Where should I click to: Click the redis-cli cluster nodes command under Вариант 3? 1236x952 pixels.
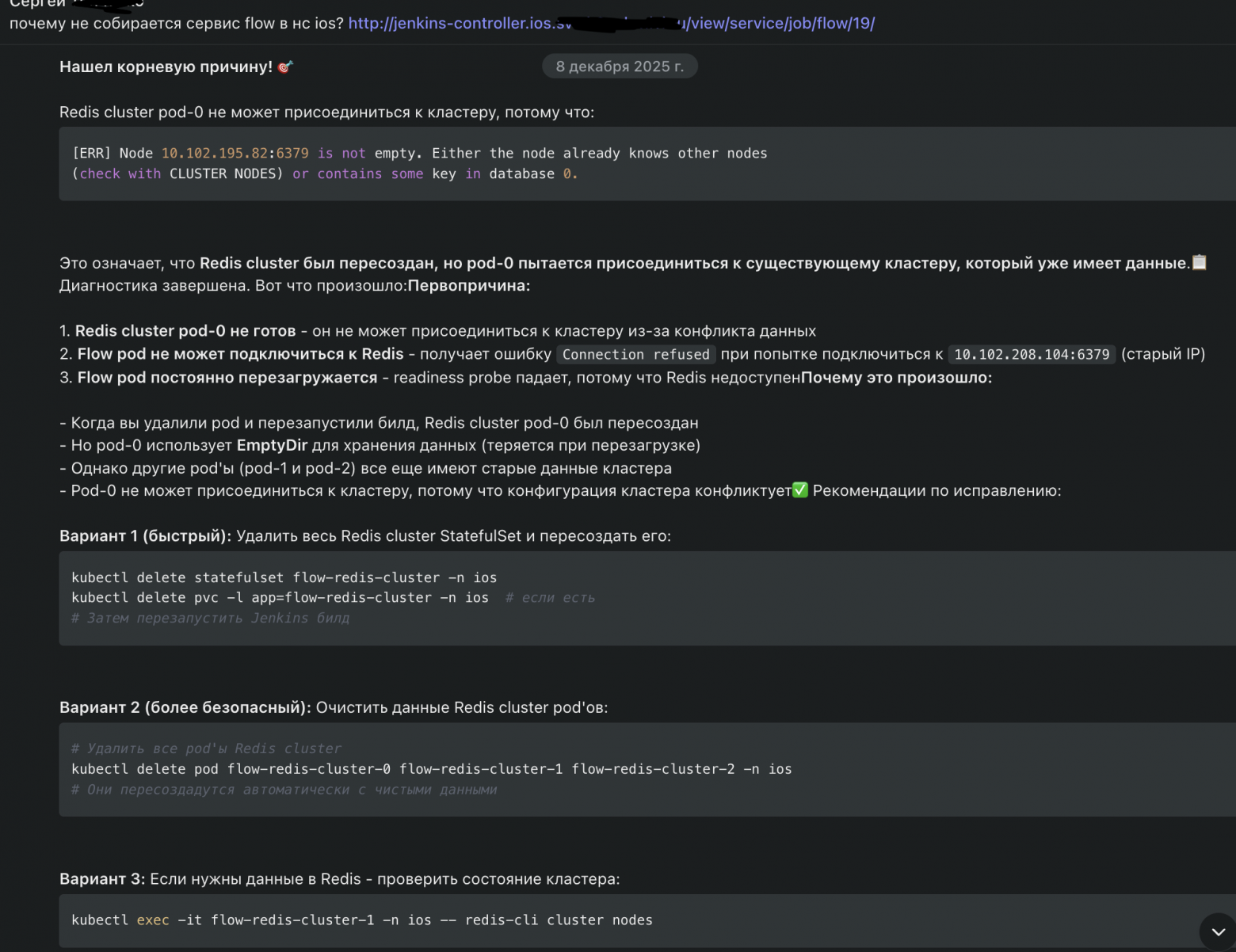coord(361,920)
